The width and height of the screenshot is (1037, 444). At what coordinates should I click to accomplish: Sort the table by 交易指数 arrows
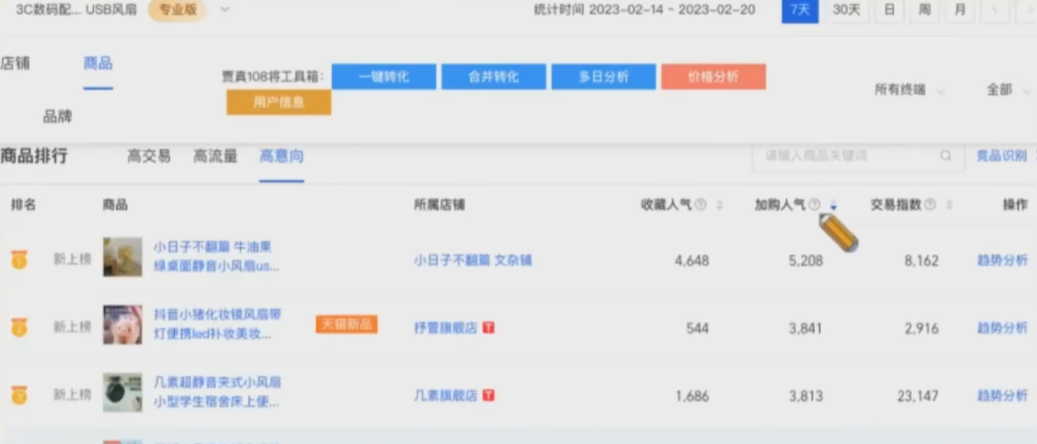(948, 205)
